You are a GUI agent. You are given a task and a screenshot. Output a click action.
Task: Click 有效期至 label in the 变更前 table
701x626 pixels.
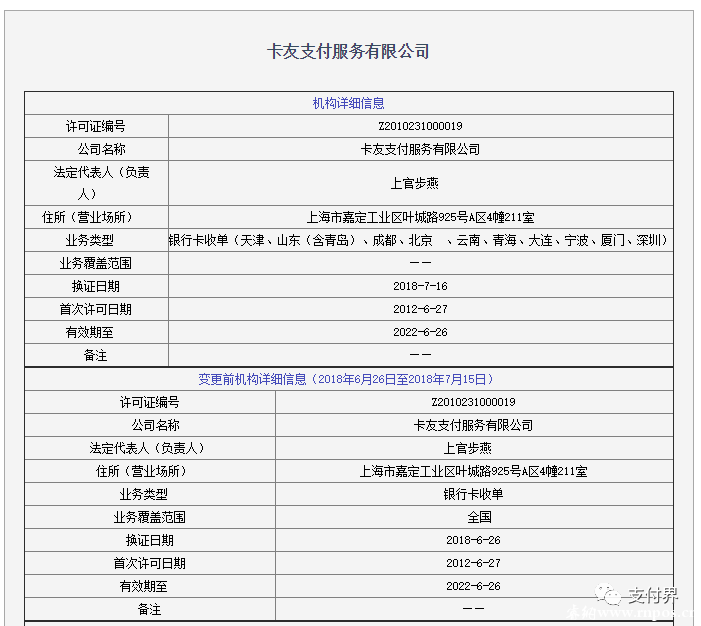(x=144, y=587)
